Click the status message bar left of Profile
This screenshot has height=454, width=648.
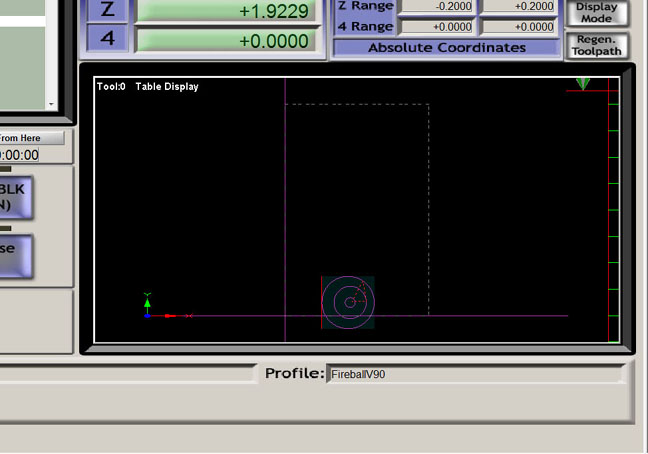click(127, 373)
